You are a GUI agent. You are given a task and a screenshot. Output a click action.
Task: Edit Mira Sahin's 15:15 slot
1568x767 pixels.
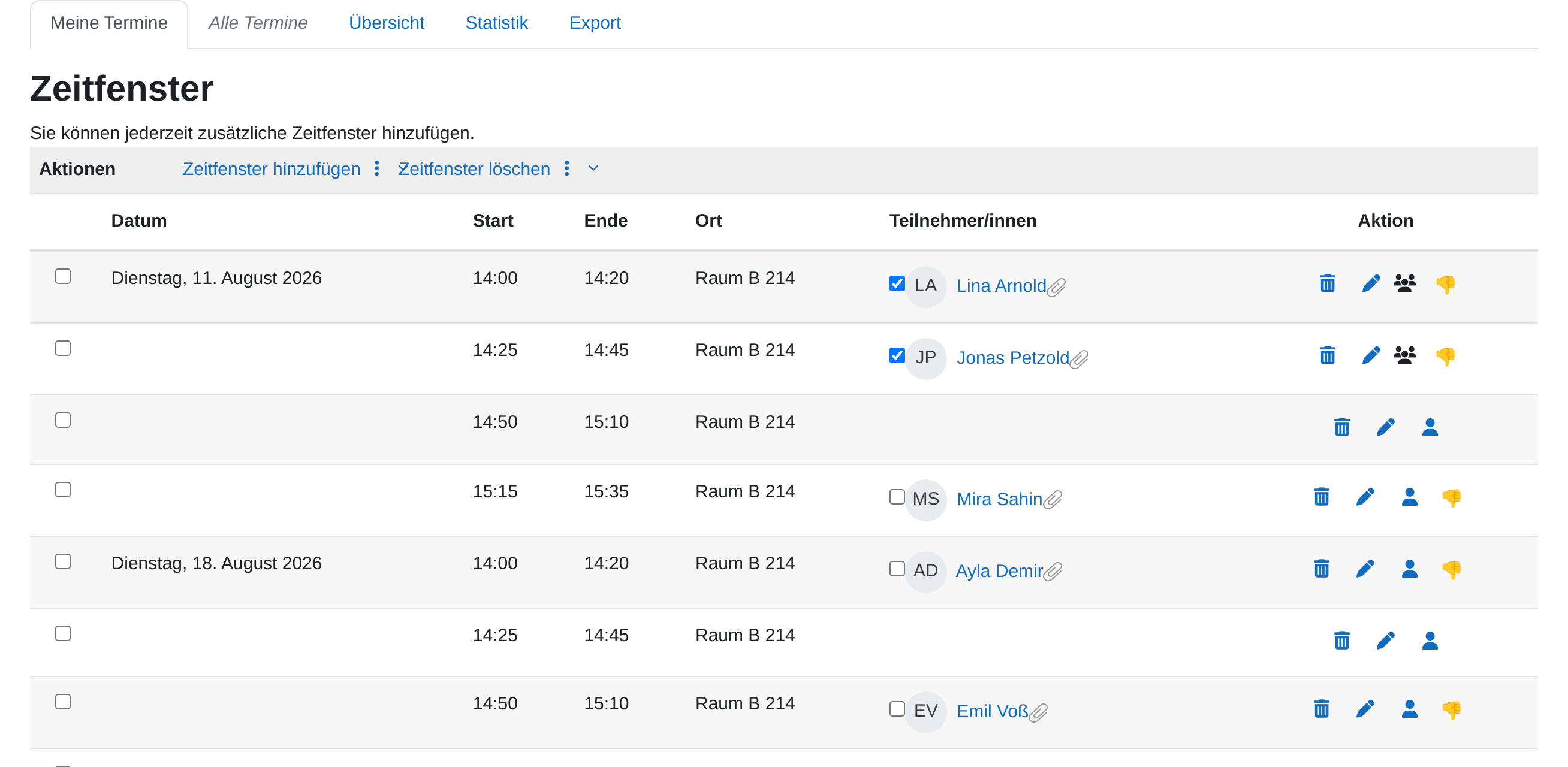[x=1365, y=497]
